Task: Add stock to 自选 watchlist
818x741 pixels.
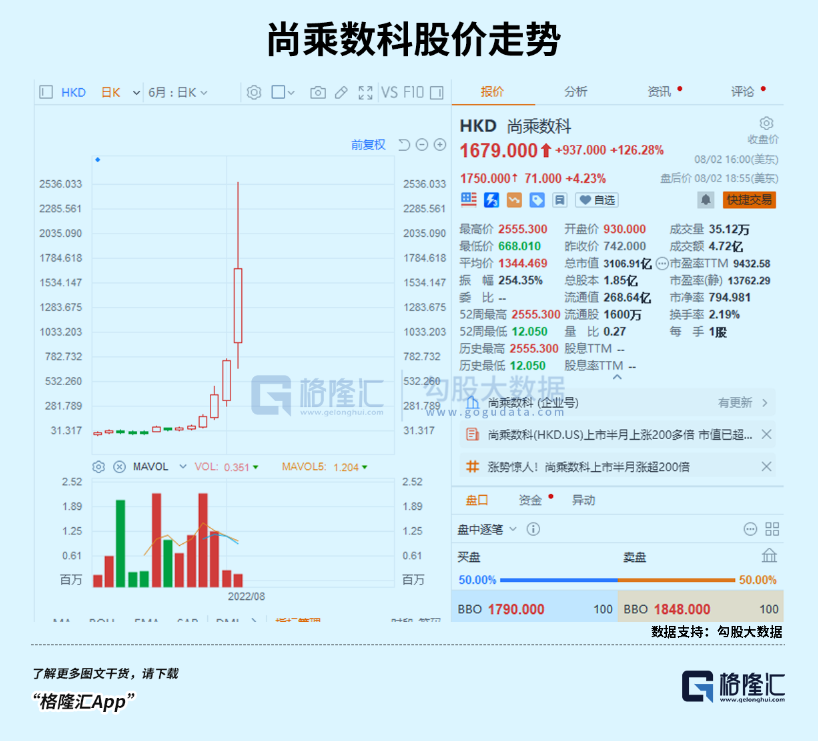Action: click(x=597, y=200)
